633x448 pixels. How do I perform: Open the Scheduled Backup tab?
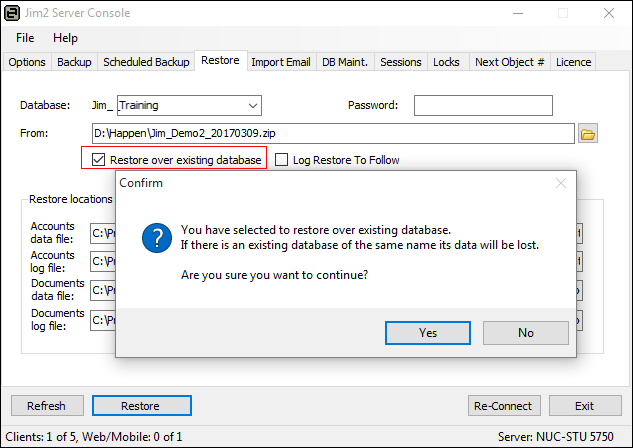tap(146, 62)
